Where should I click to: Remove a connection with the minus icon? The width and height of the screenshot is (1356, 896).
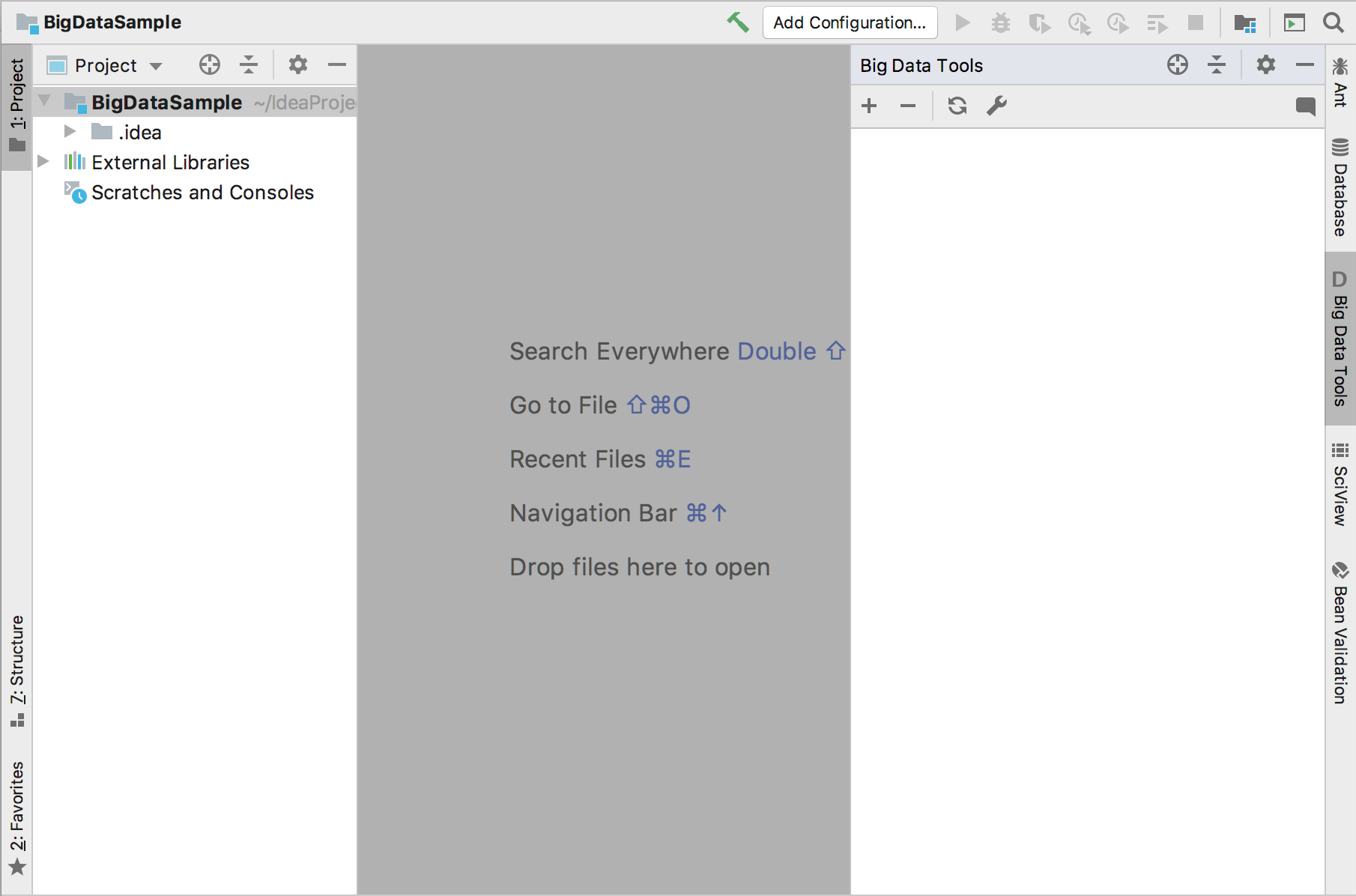pyautogui.click(x=907, y=106)
